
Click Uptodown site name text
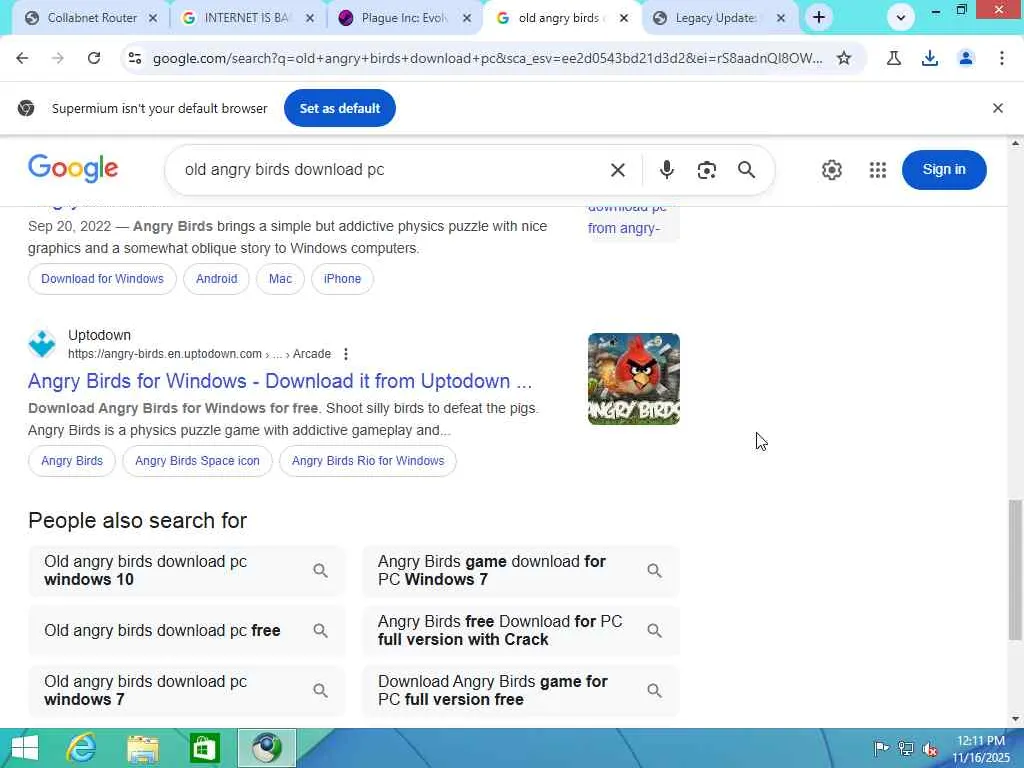click(99, 335)
